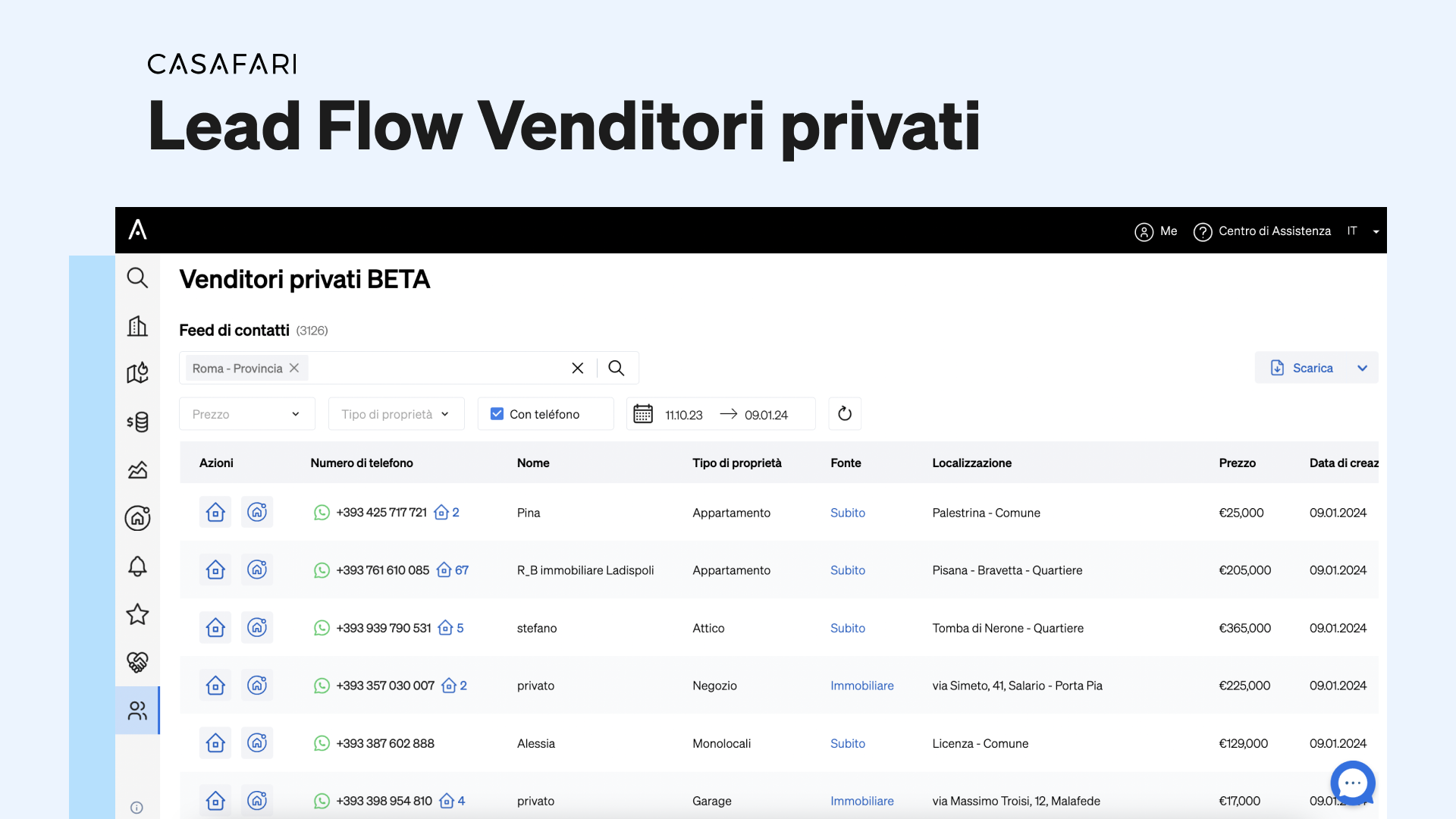Viewport: 1456px width, 819px height.
Task: Select the phone number +393 387 602 888
Action: point(385,743)
